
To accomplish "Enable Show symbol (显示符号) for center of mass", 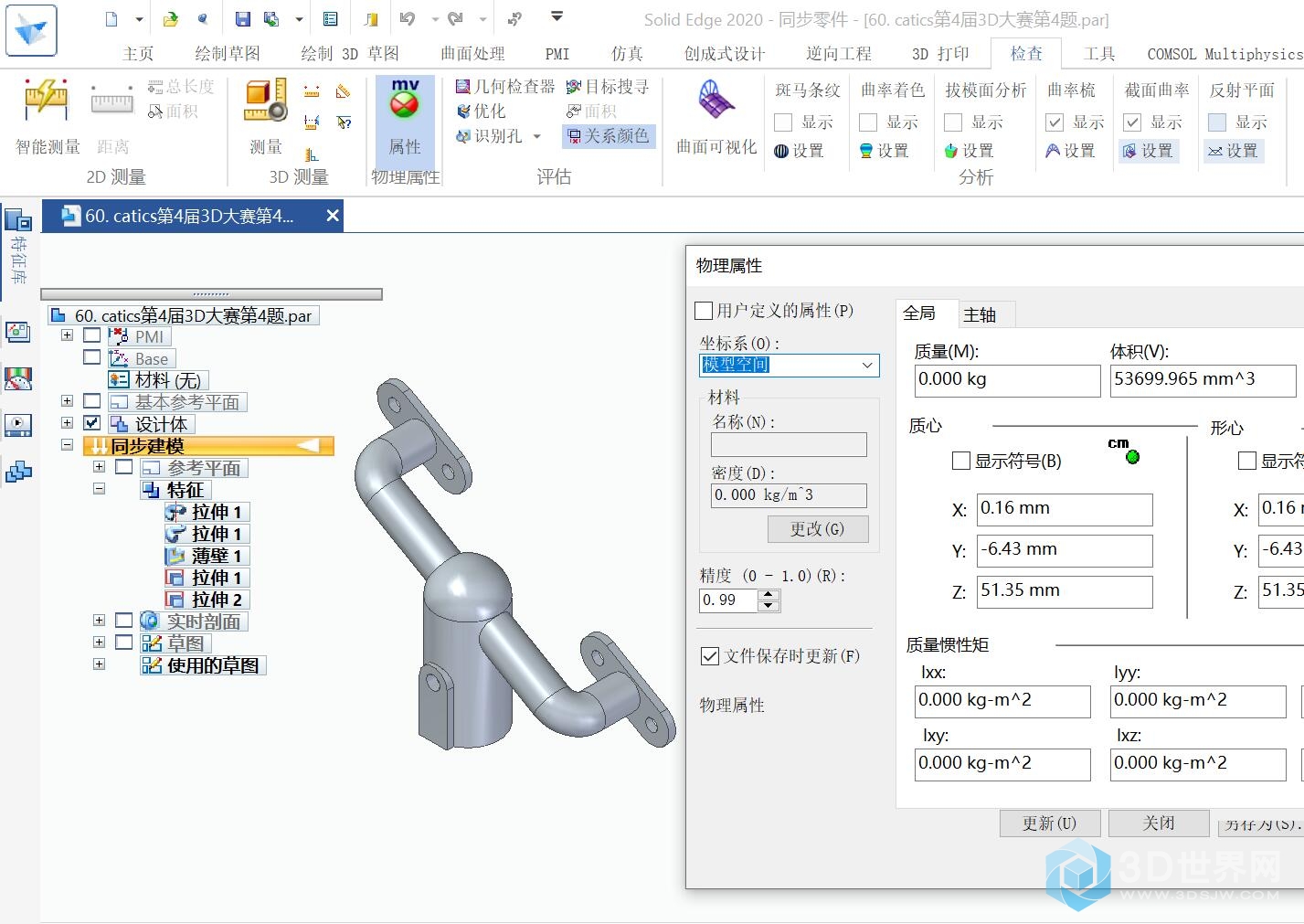I will tap(961, 461).
